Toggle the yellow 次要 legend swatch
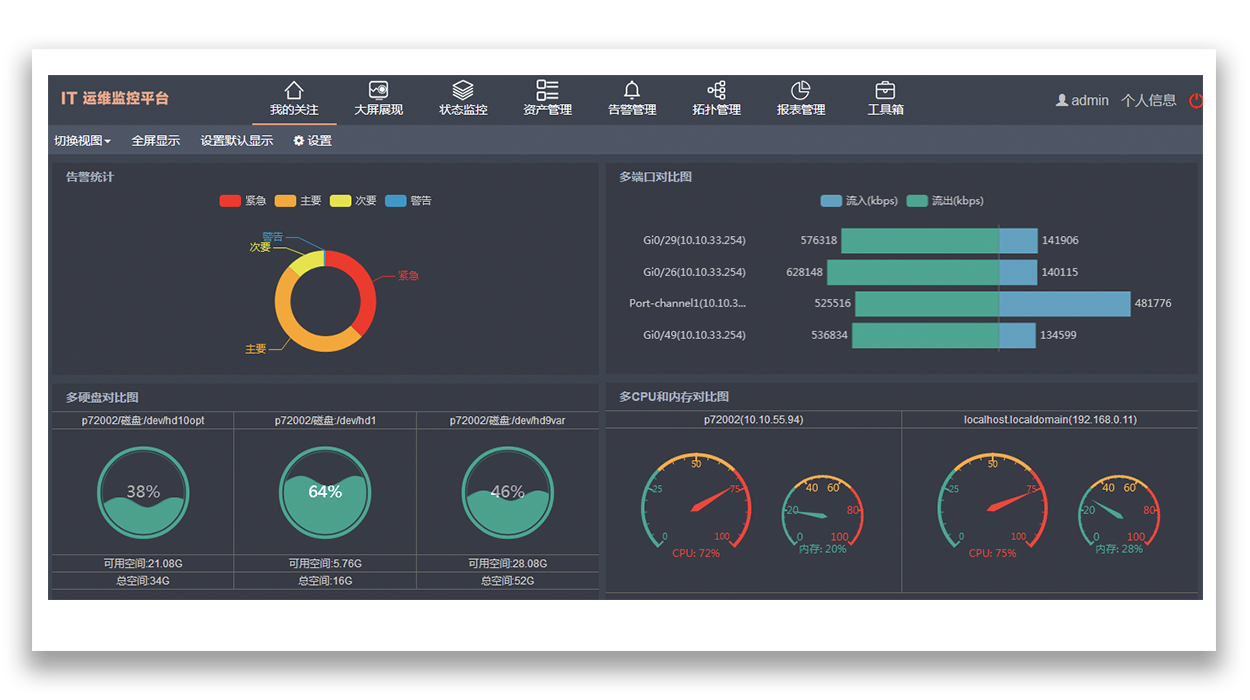The image size is (1250, 700). tap(340, 201)
